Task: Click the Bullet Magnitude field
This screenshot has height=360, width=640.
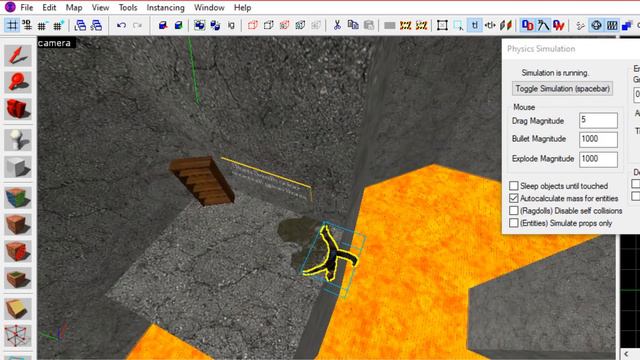Action: (x=598, y=140)
